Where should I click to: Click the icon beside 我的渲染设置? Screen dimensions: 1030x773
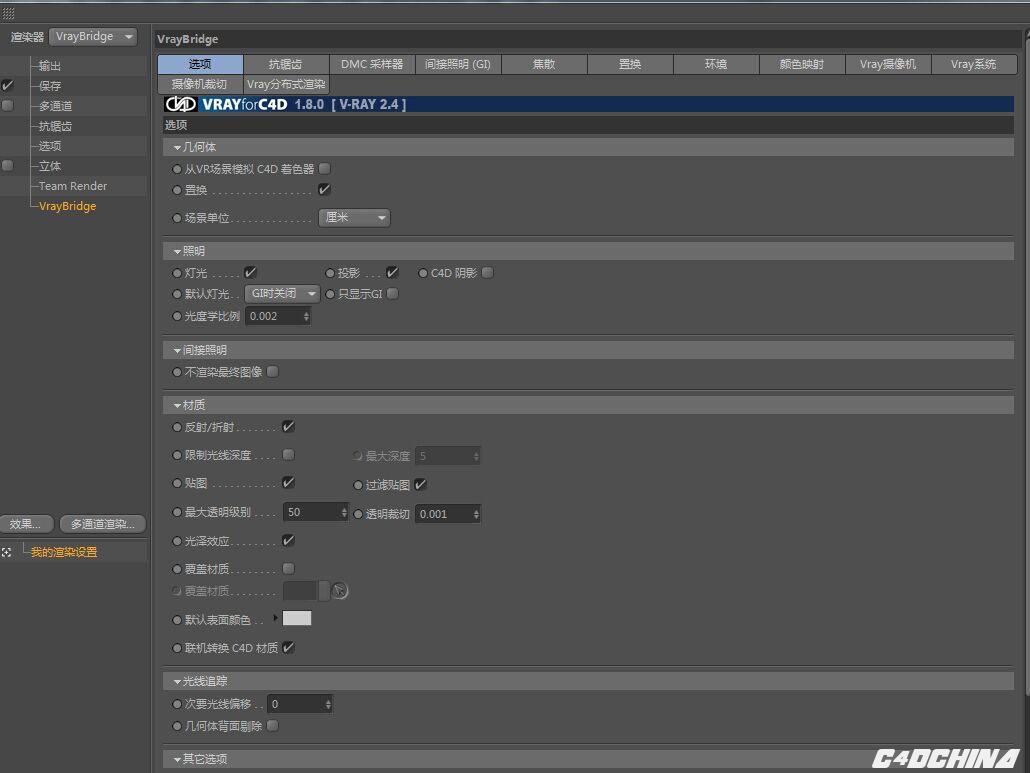coord(7,552)
